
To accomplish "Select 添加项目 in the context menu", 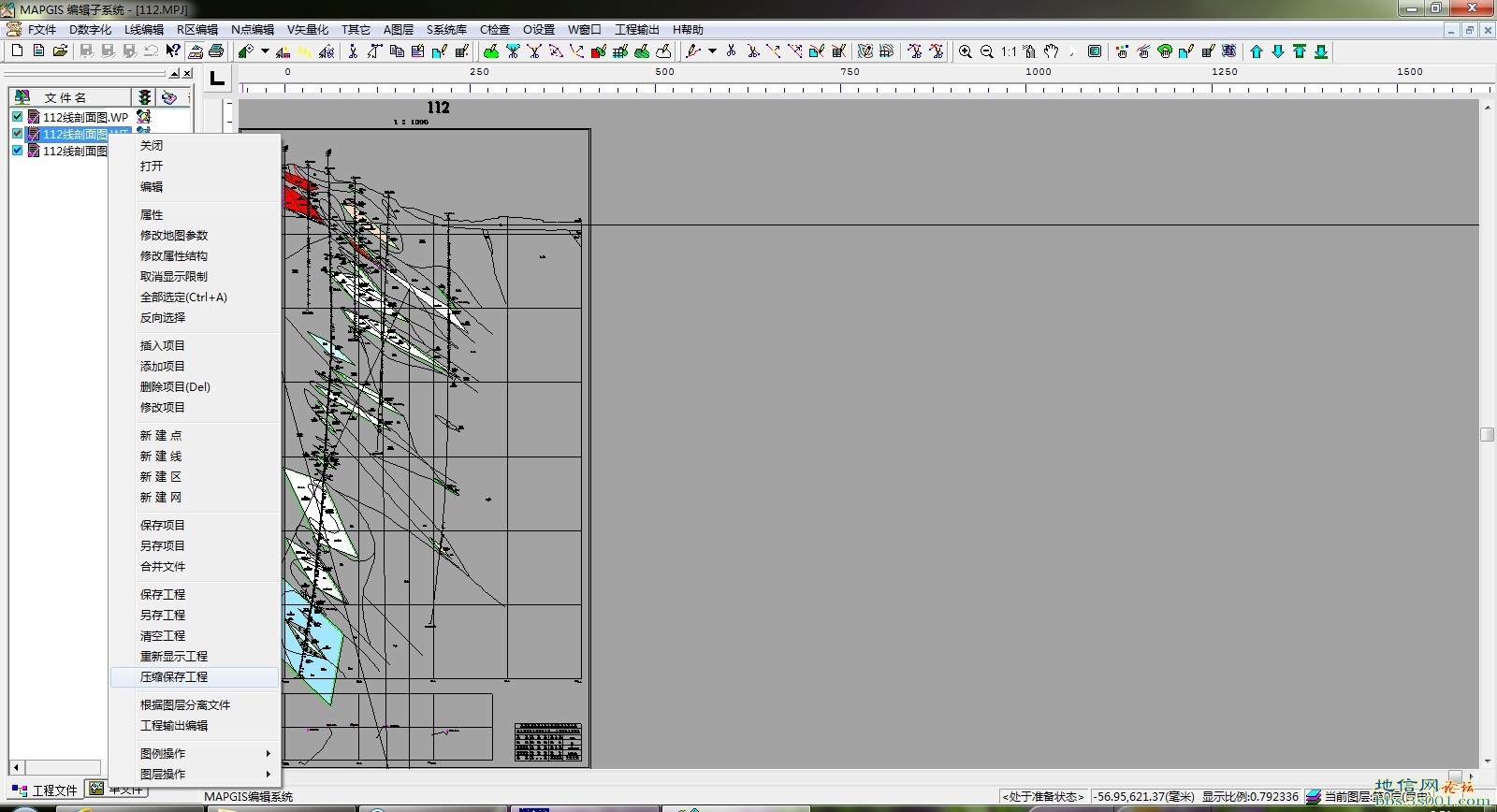I will [195, 366].
